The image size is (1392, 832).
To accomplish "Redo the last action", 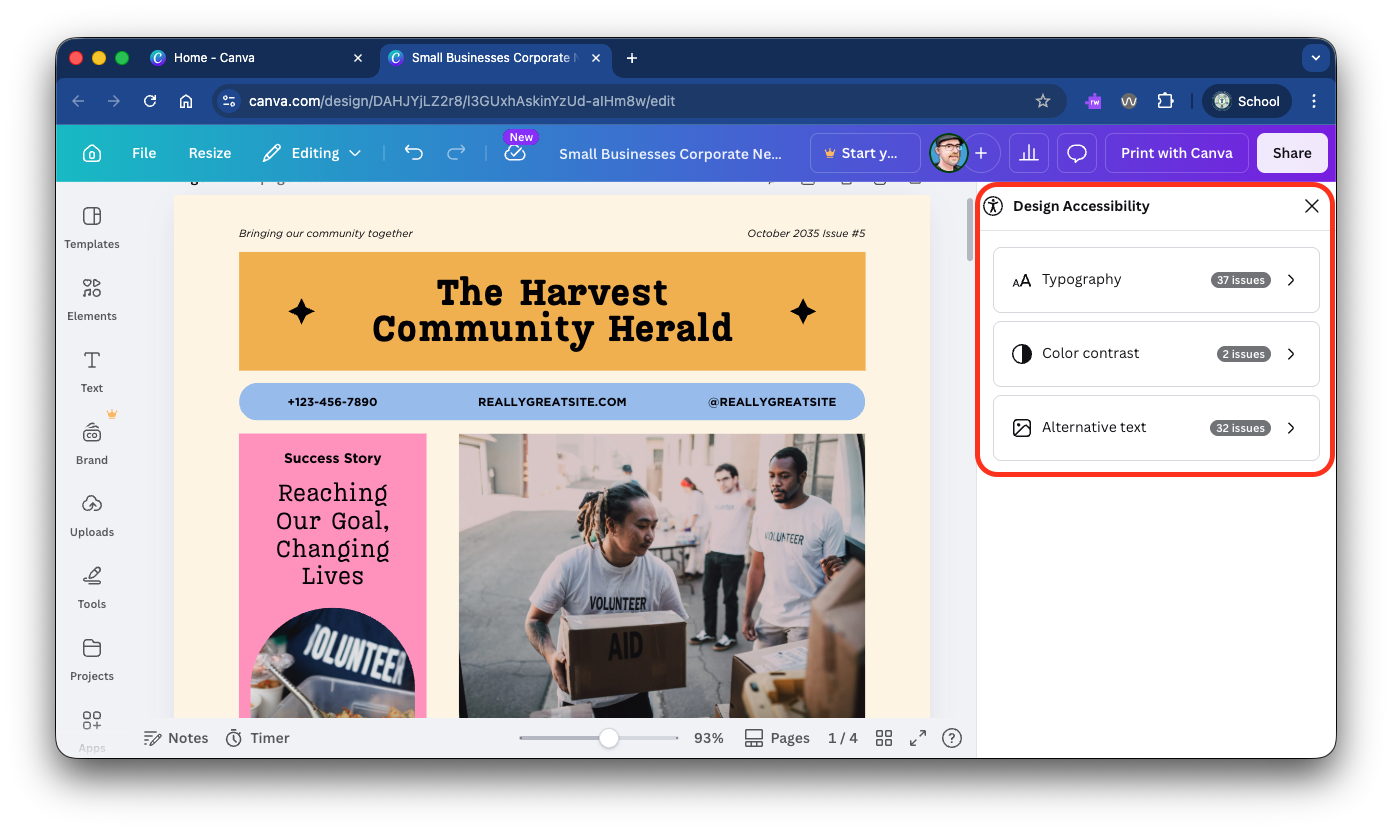I will [x=456, y=153].
